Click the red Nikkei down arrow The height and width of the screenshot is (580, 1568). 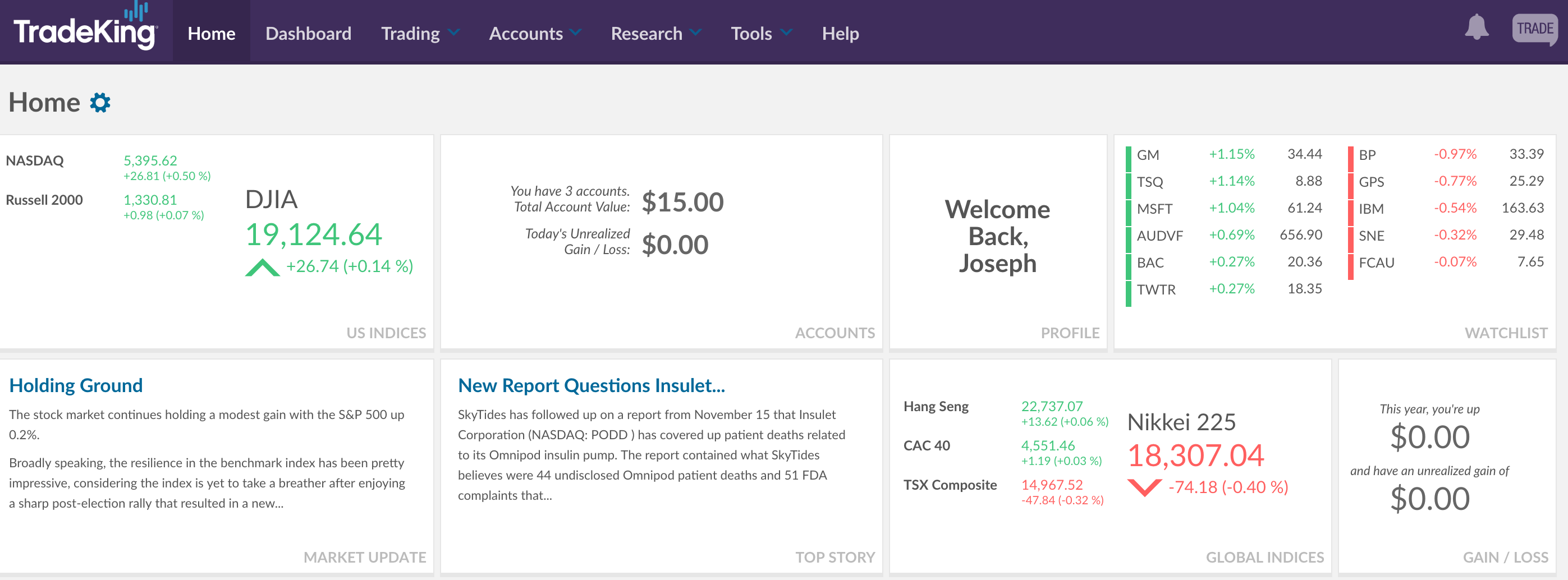pyautogui.click(x=1144, y=487)
